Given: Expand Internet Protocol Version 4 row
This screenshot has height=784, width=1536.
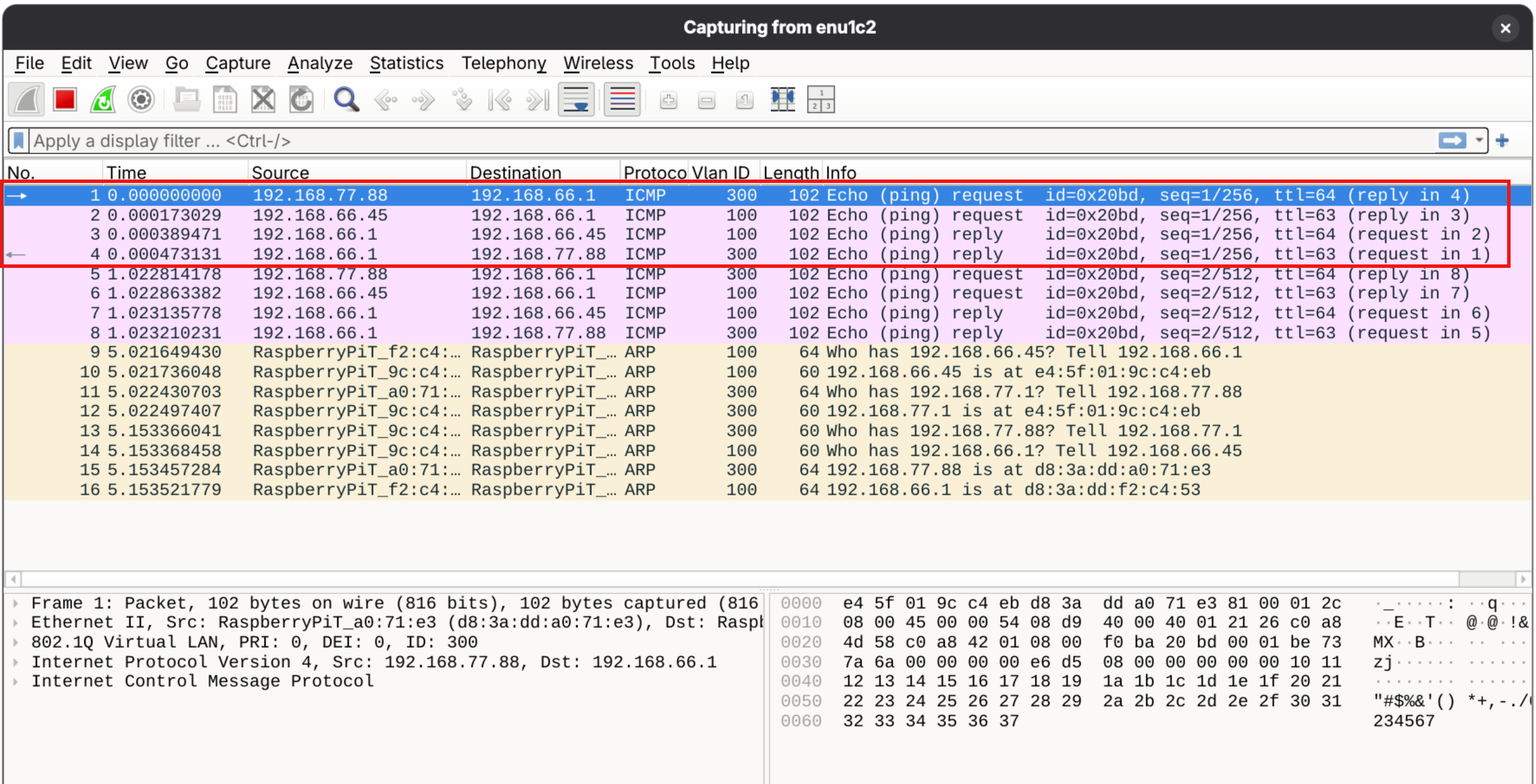Looking at the screenshot, I should click(16, 662).
